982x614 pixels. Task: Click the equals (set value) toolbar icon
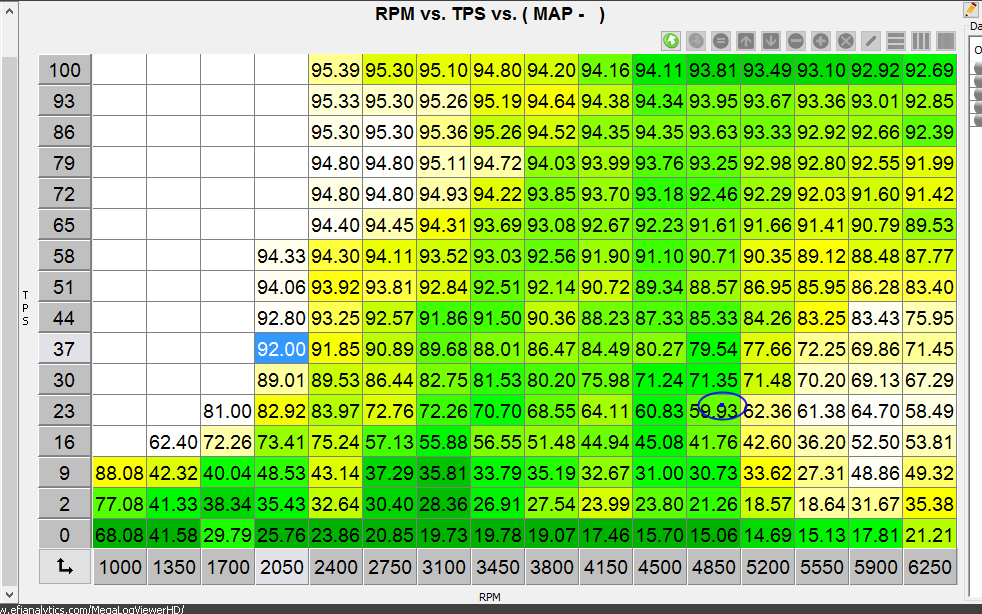tap(721, 41)
